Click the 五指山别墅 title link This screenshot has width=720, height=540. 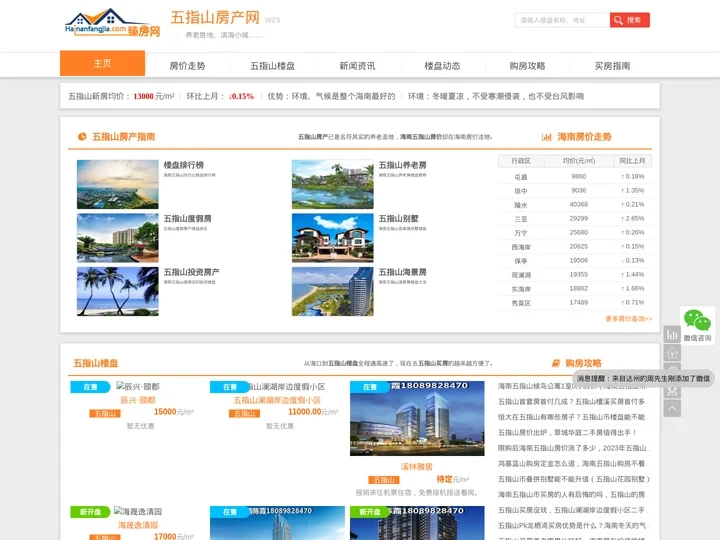[398, 219]
